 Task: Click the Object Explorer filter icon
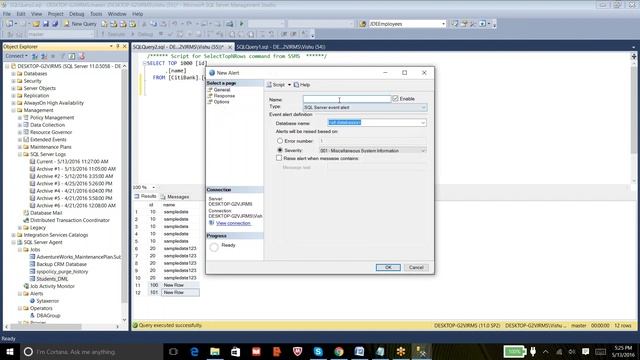pos(63,56)
